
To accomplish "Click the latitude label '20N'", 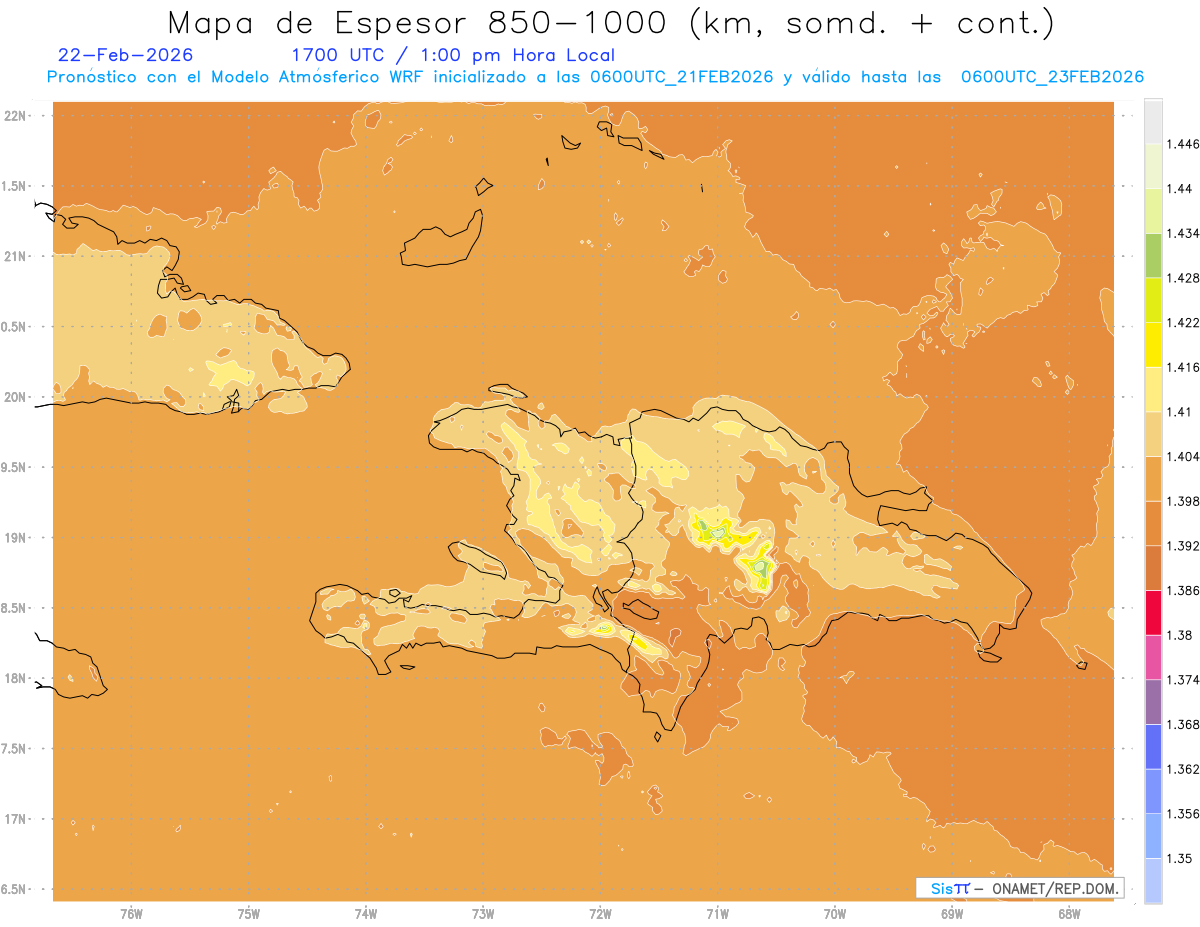I will click(16, 397).
